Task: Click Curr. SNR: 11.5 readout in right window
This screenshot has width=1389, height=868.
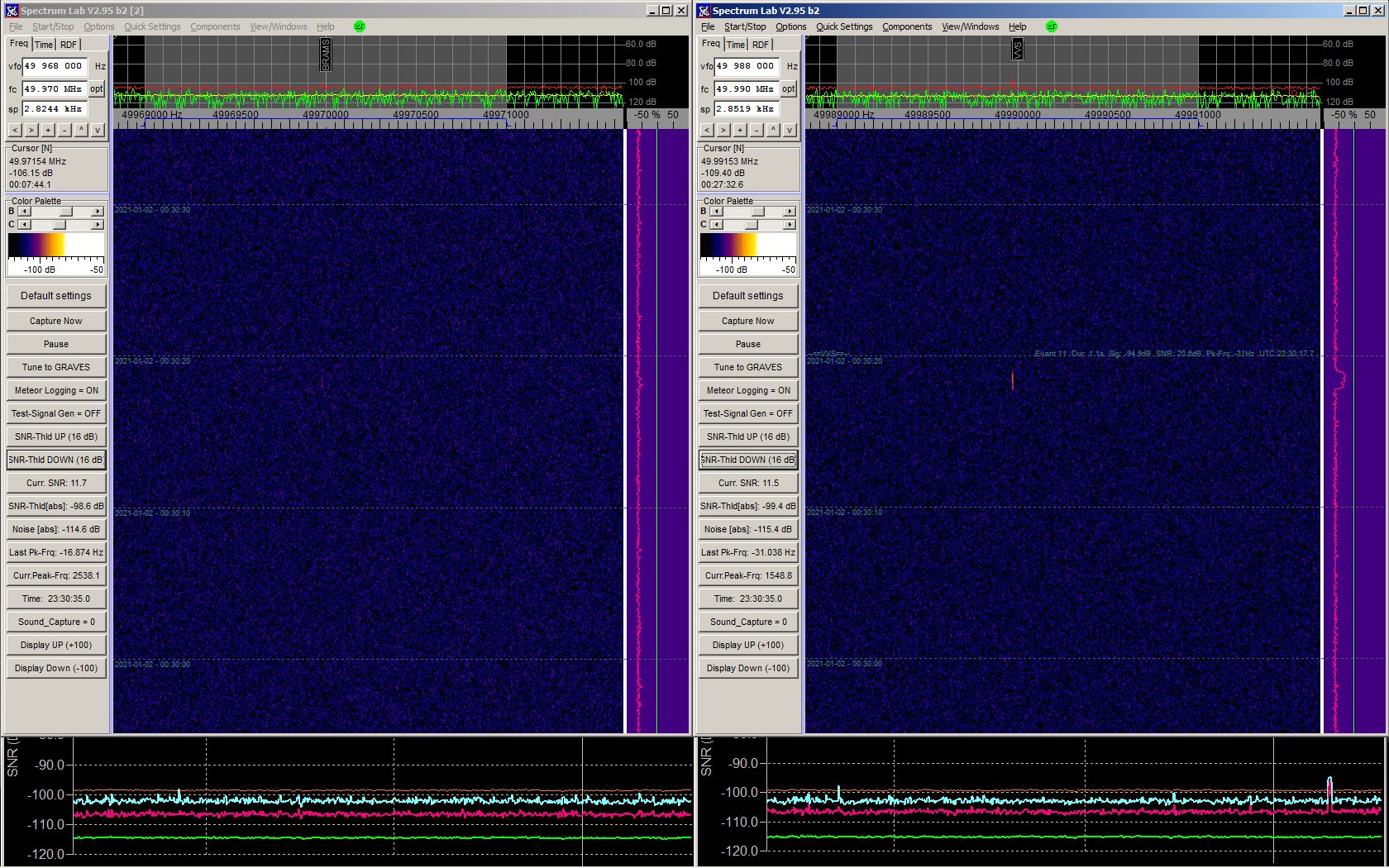Action: click(748, 483)
